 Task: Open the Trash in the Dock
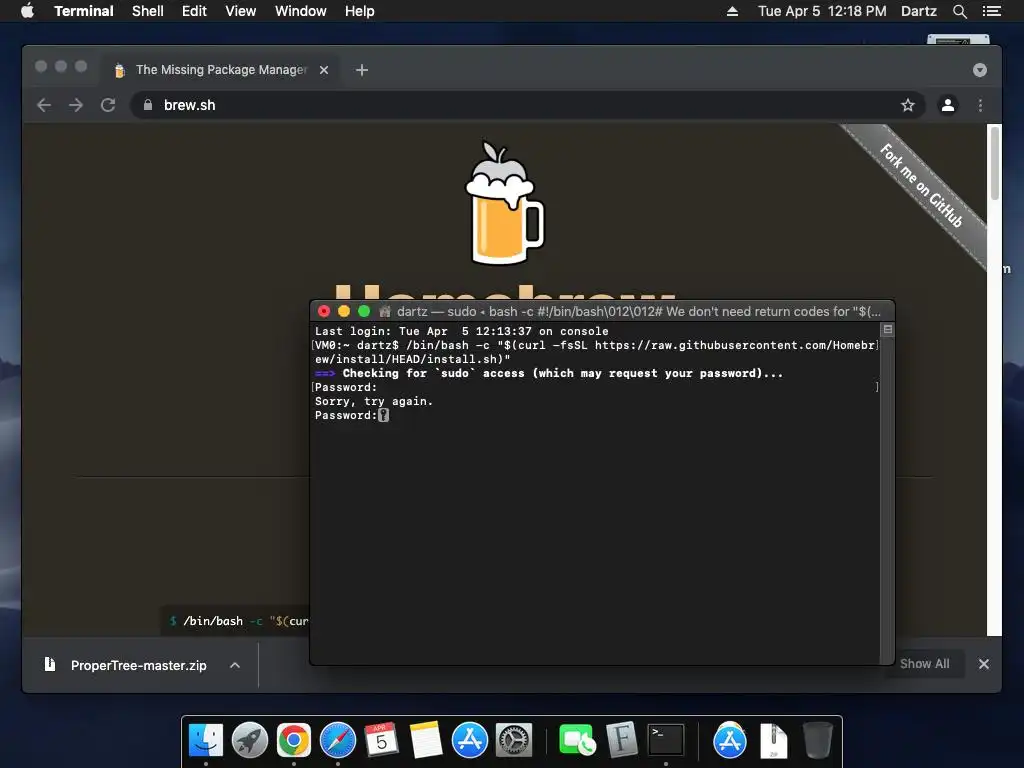(817, 740)
